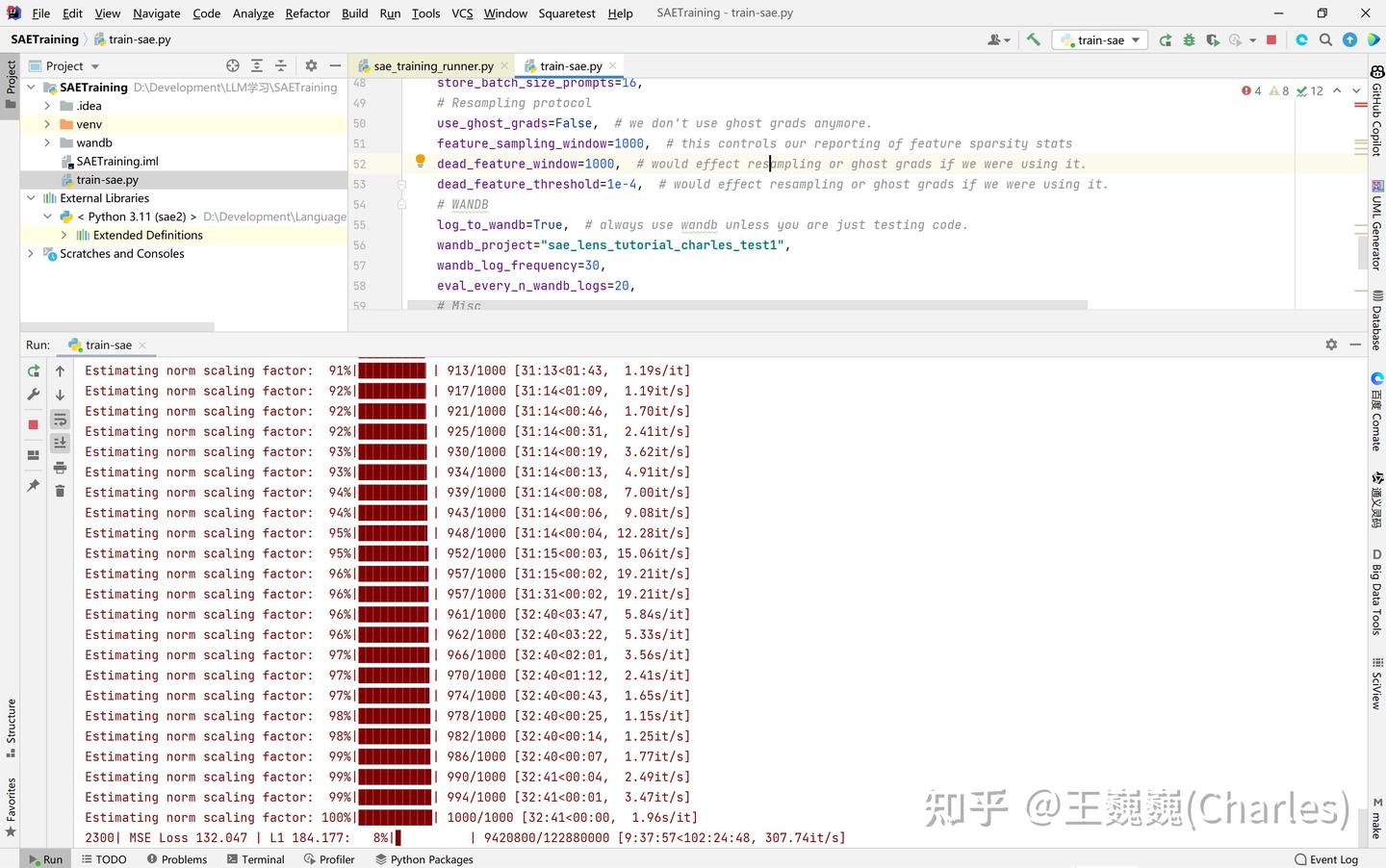This screenshot has width=1386, height=868.
Task: Start debugging with the bug icon
Action: pos(1189,39)
